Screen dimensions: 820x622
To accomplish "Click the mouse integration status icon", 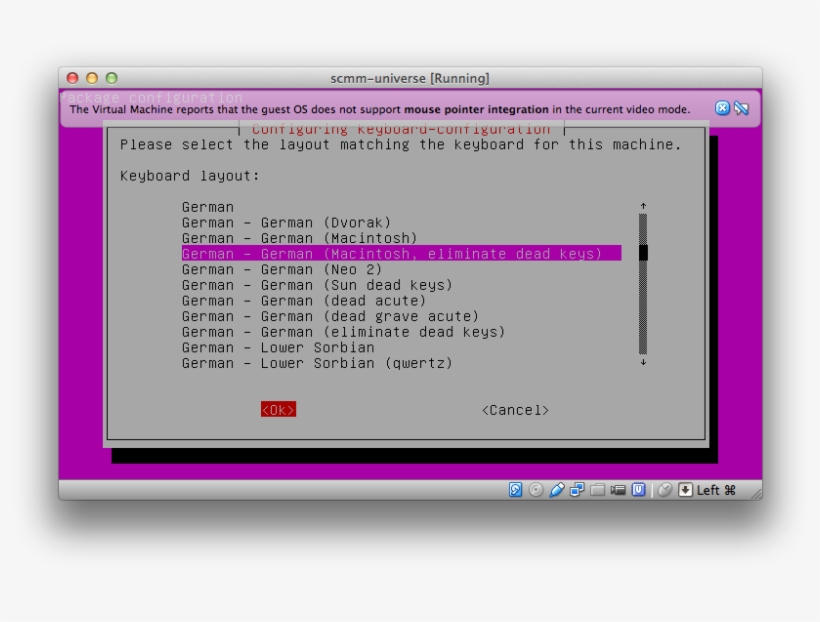I will click(x=665, y=490).
